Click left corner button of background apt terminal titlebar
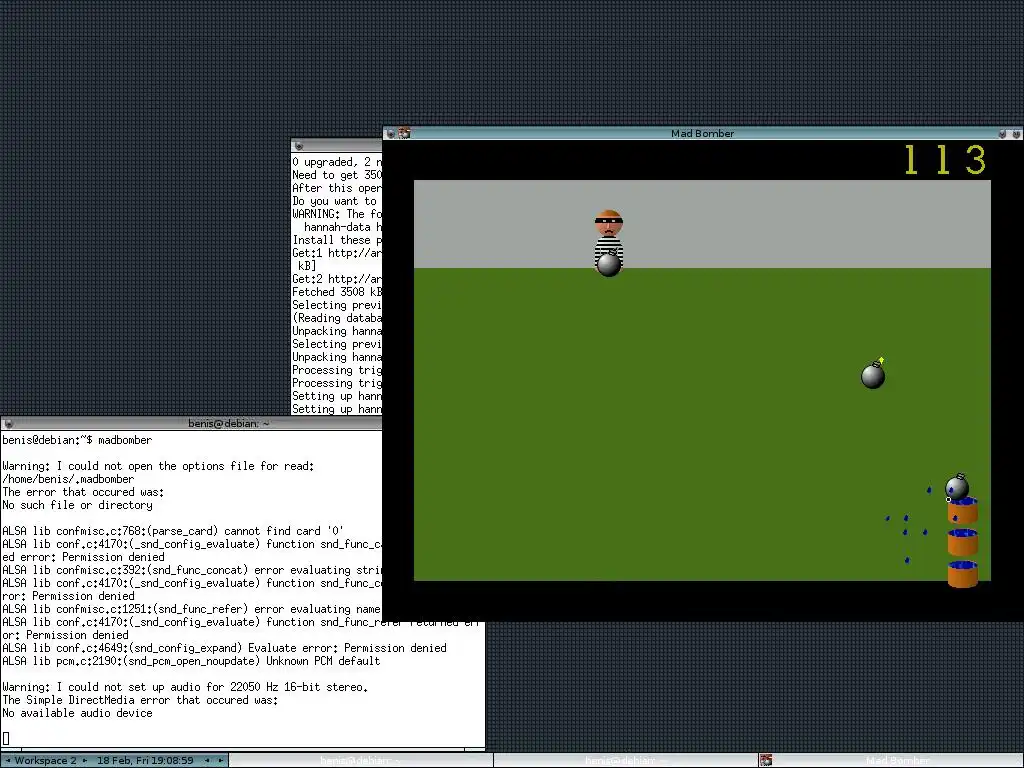The width and height of the screenshot is (1024, 768). point(299,146)
